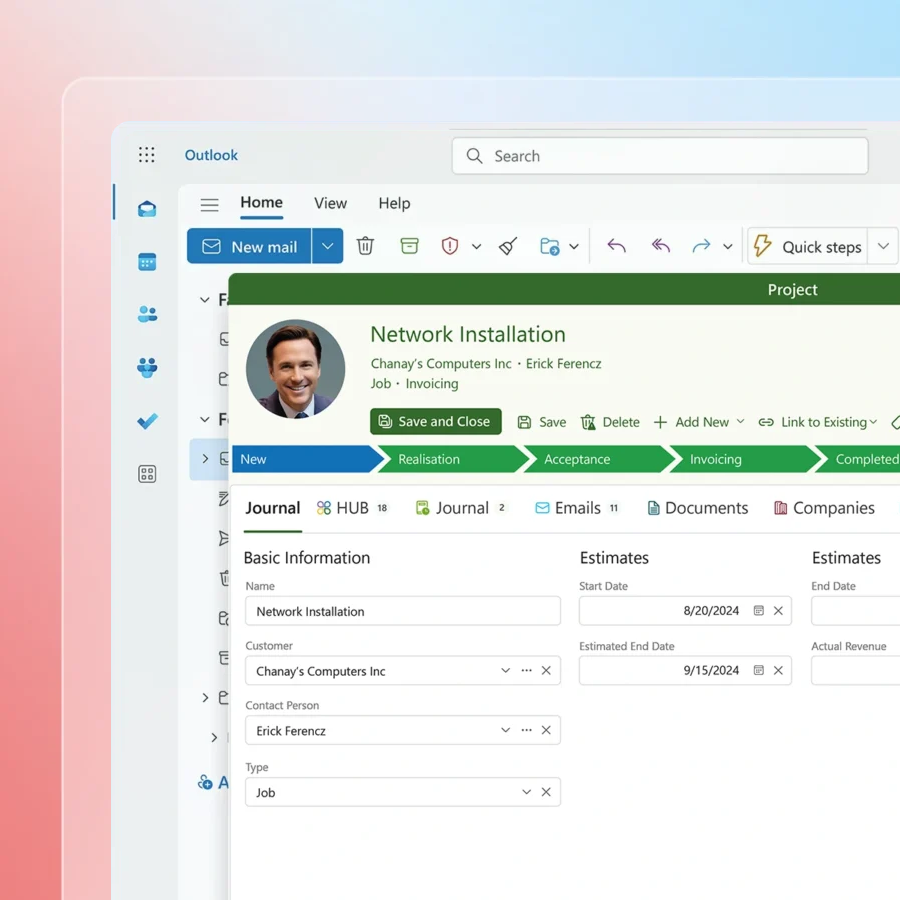Expand the New mail dropdown arrow
The height and width of the screenshot is (900, 900).
point(327,246)
